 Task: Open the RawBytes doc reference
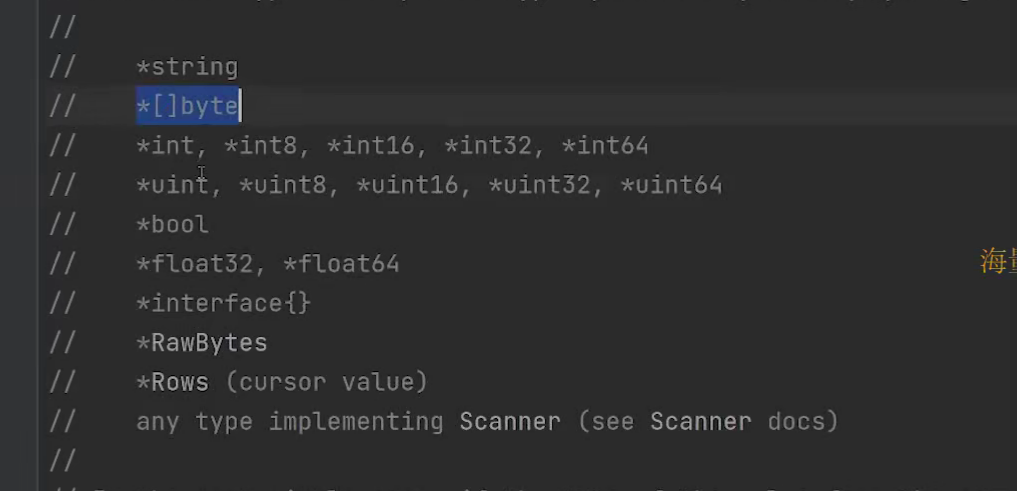click(209, 342)
